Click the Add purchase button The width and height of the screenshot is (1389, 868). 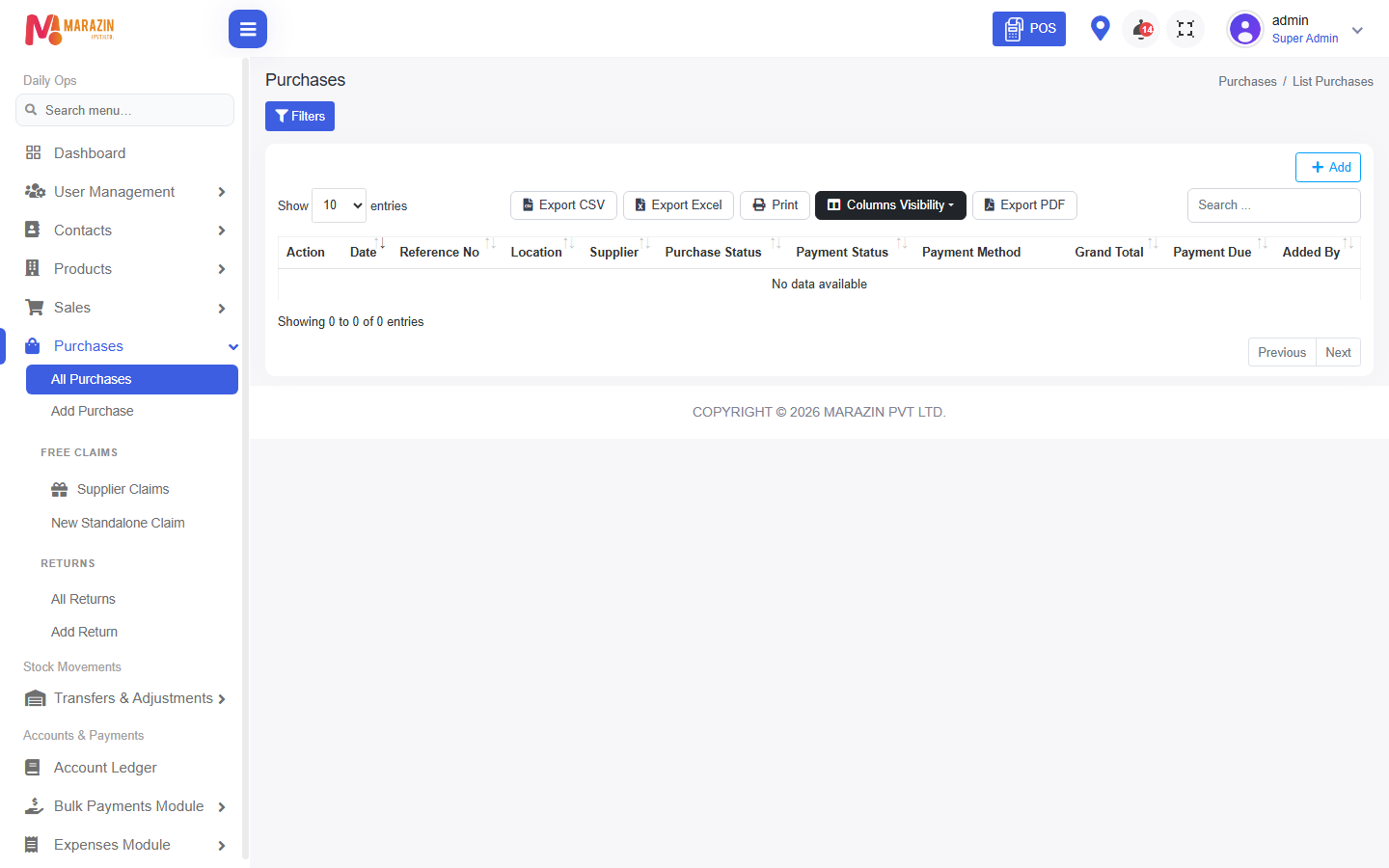click(1328, 167)
